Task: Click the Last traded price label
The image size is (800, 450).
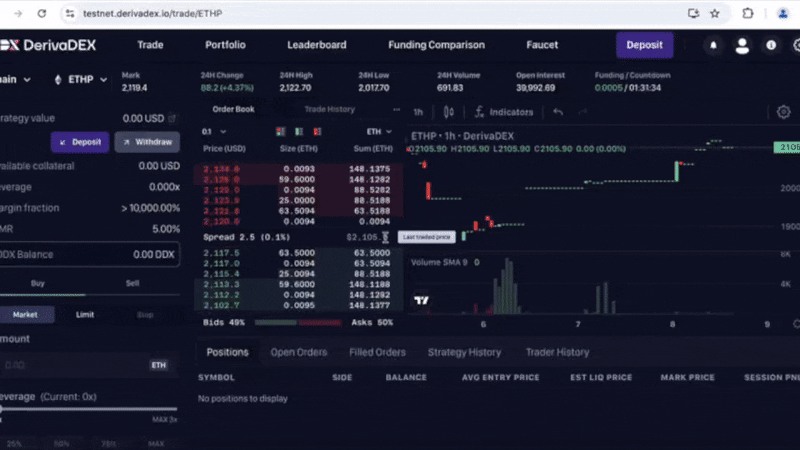Action: pyautogui.click(x=427, y=237)
